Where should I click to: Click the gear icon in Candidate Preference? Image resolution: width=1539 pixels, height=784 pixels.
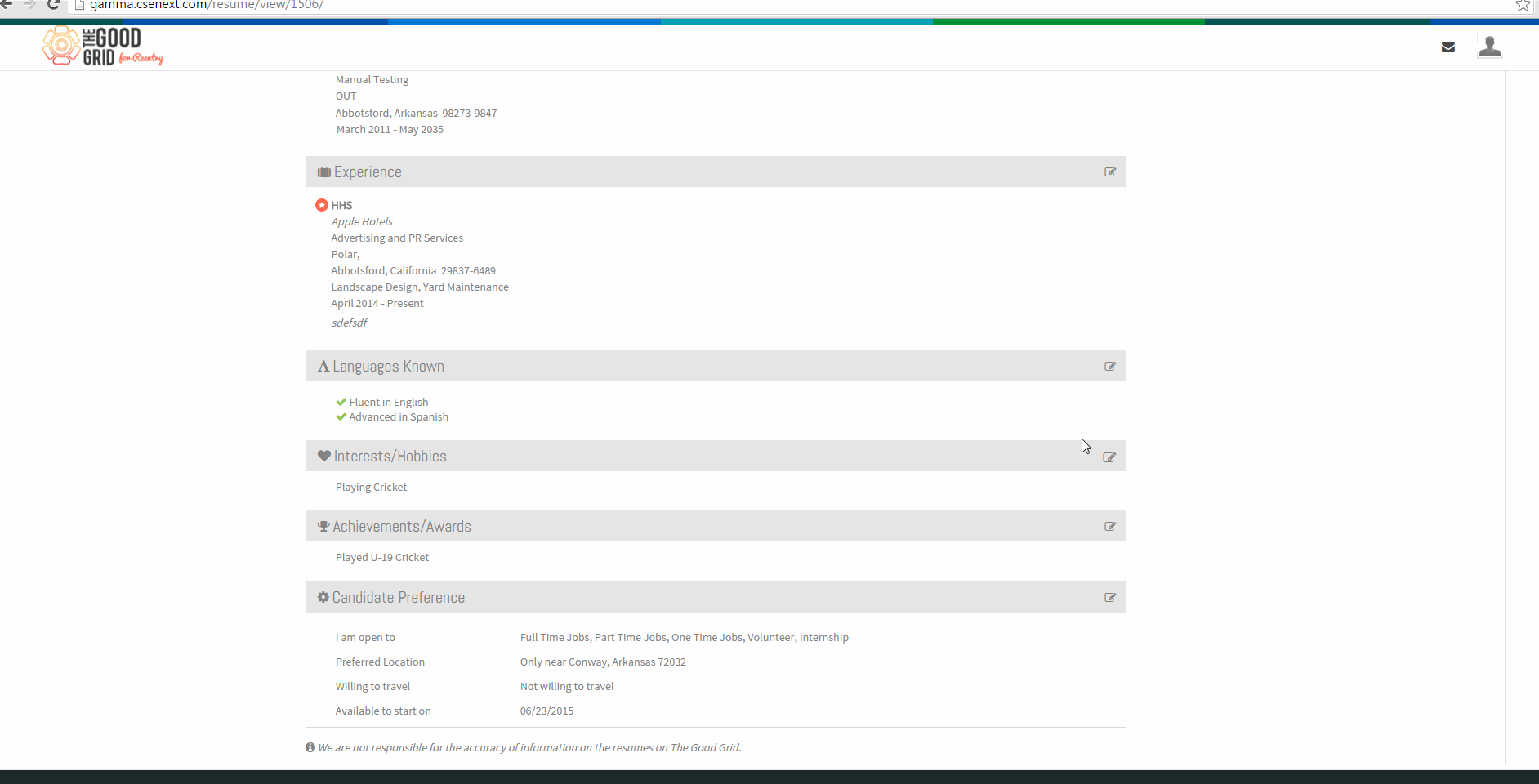323,597
